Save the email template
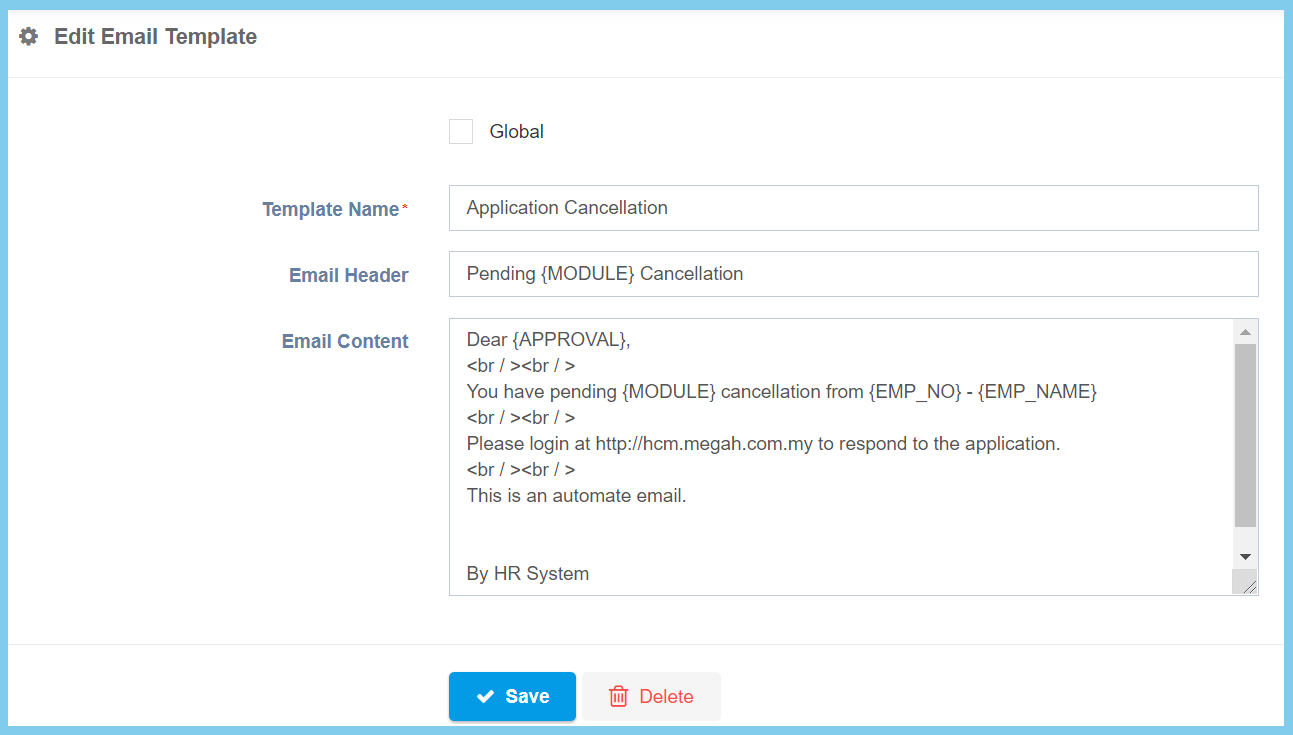Image resolution: width=1293 pixels, height=735 pixels. (512, 697)
